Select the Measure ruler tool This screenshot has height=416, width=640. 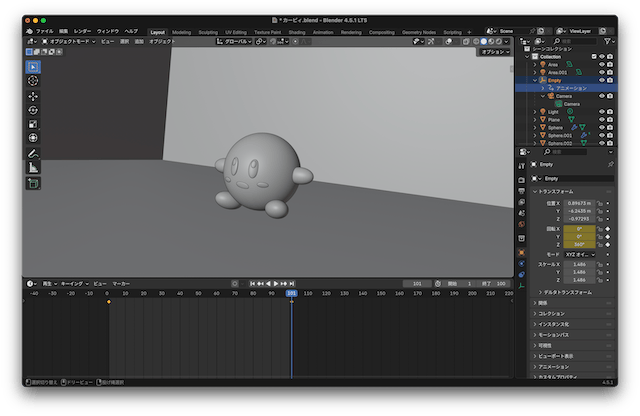click(33, 168)
